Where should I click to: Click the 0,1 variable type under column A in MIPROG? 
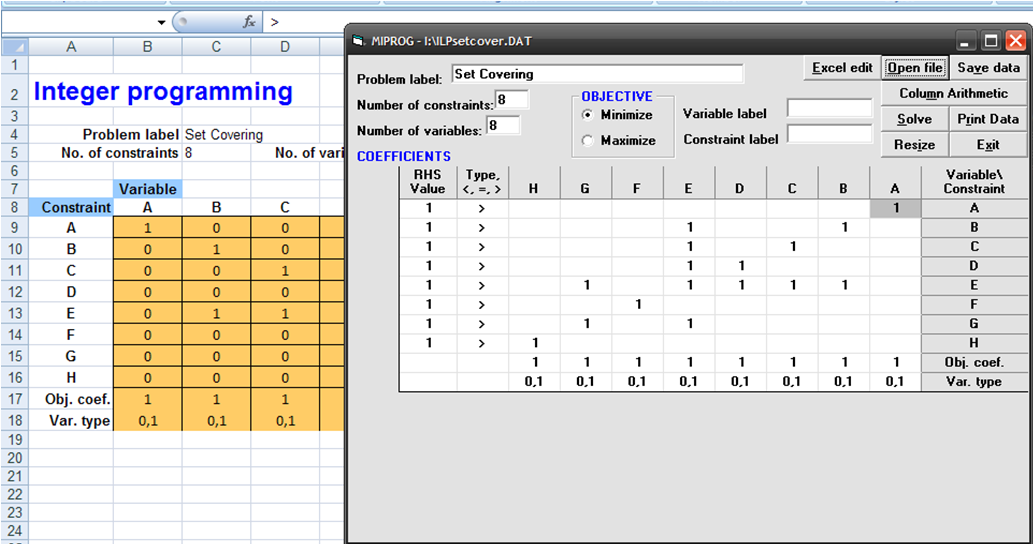[x=894, y=381]
